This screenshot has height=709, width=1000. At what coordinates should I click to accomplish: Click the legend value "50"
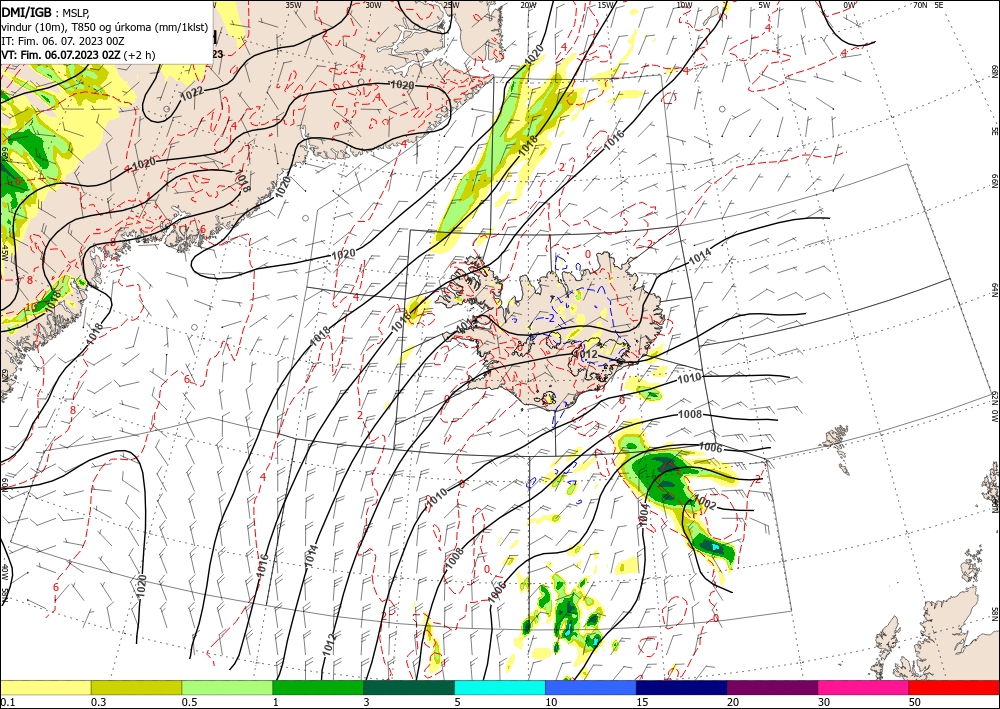[915, 702]
